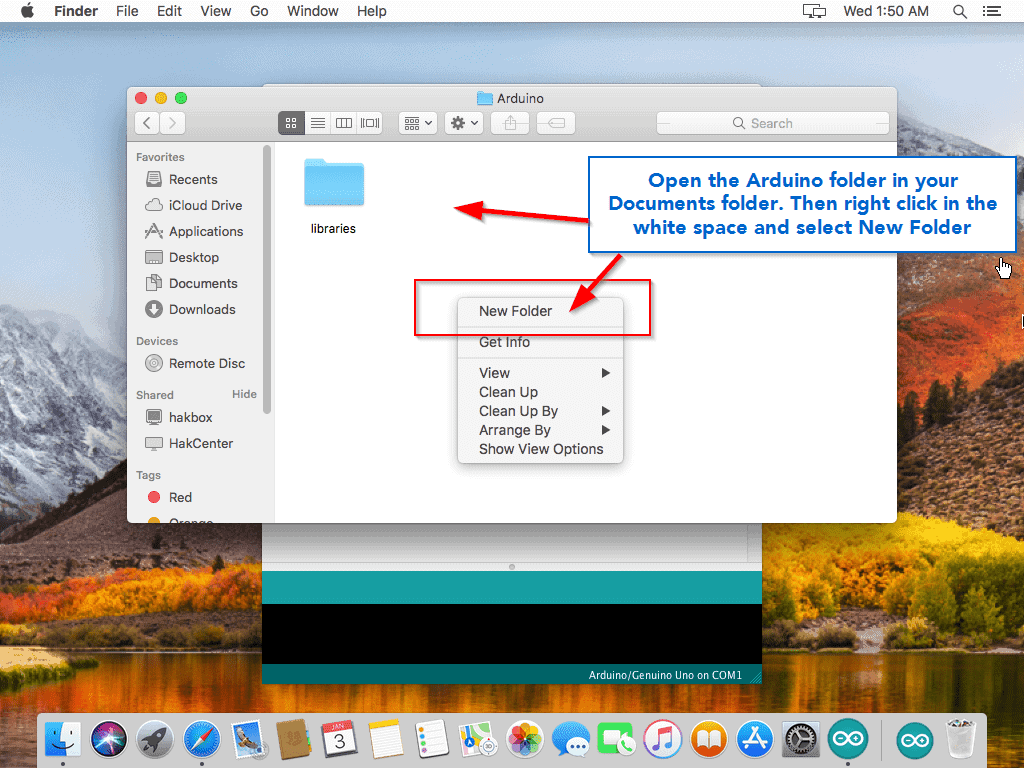
Task: Open Notes from the Dock
Action: tap(386, 740)
